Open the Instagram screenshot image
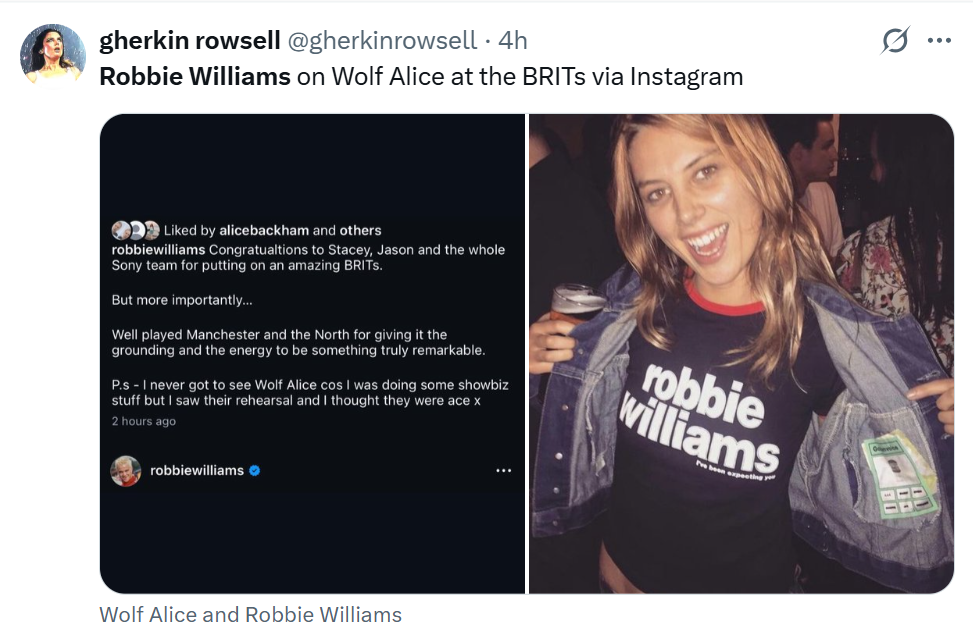The height and width of the screenshot is (636, 973). click(x=312, y=353)
